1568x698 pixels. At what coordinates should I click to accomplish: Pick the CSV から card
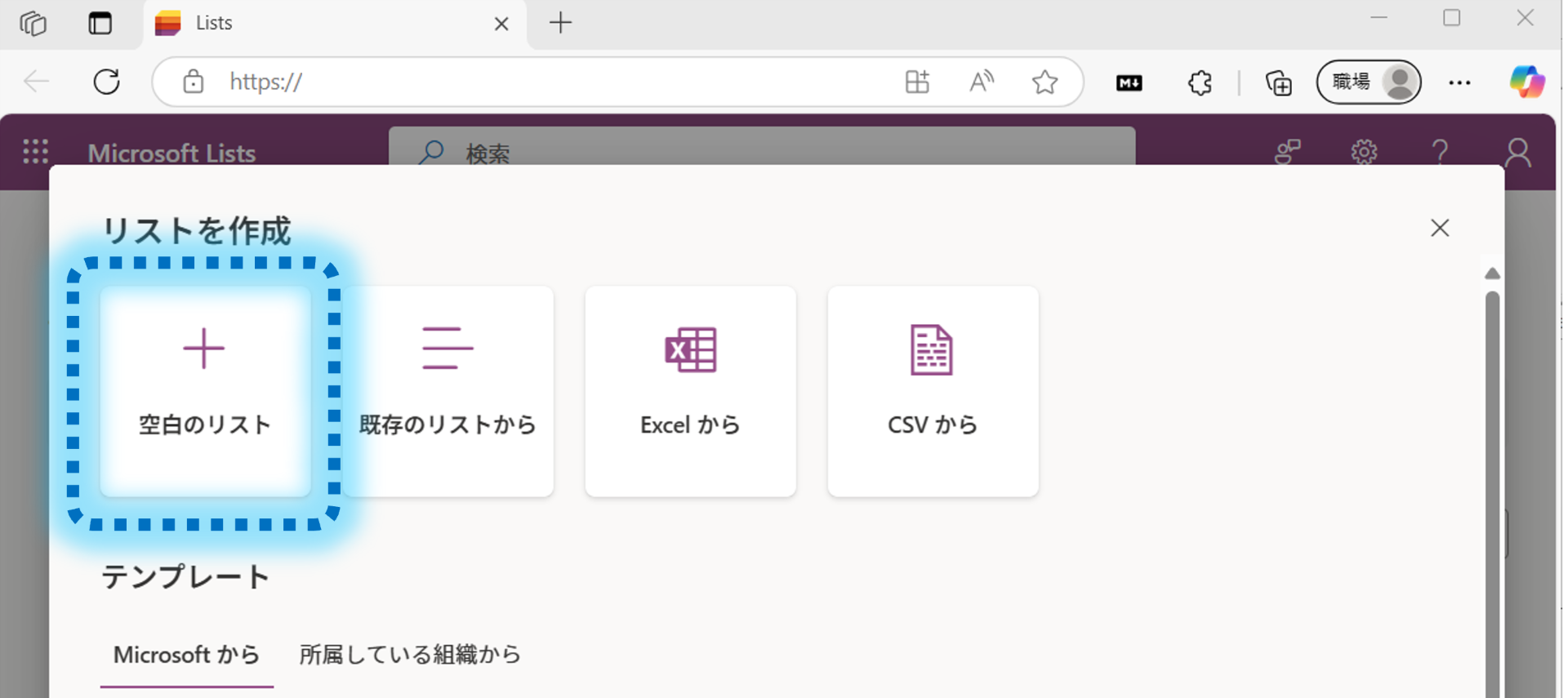pos(933,391)
